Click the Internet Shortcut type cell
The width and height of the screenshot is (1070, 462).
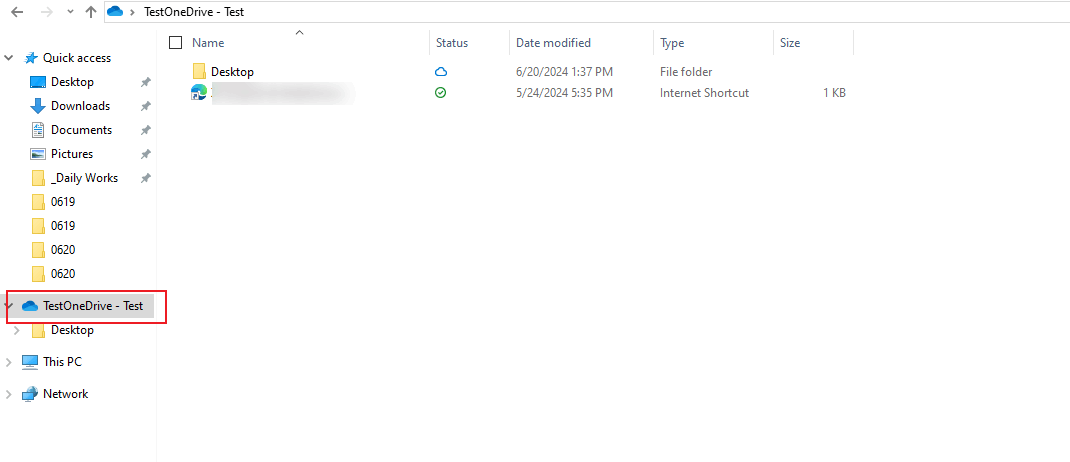pos(704,93)
